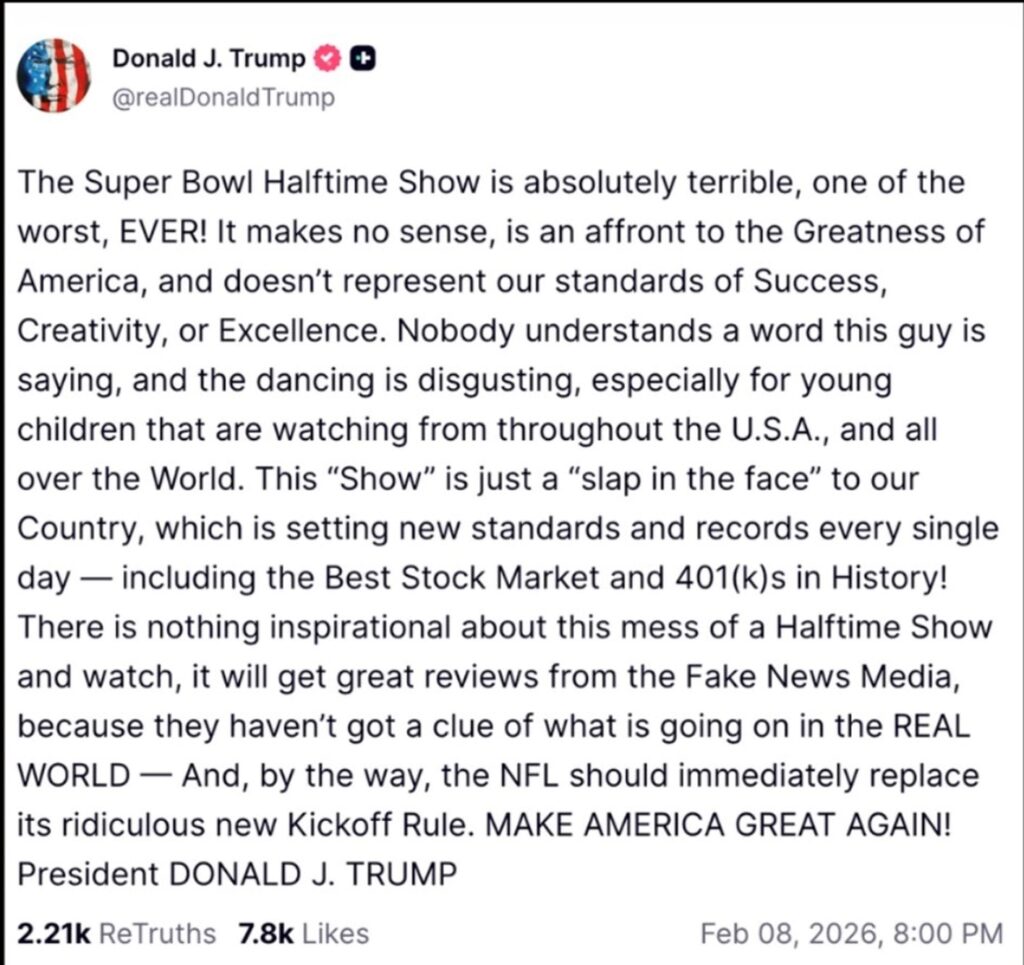Click the black plus badge icon
Viewport: 1024px width, 965px height.
coord(364,59)
